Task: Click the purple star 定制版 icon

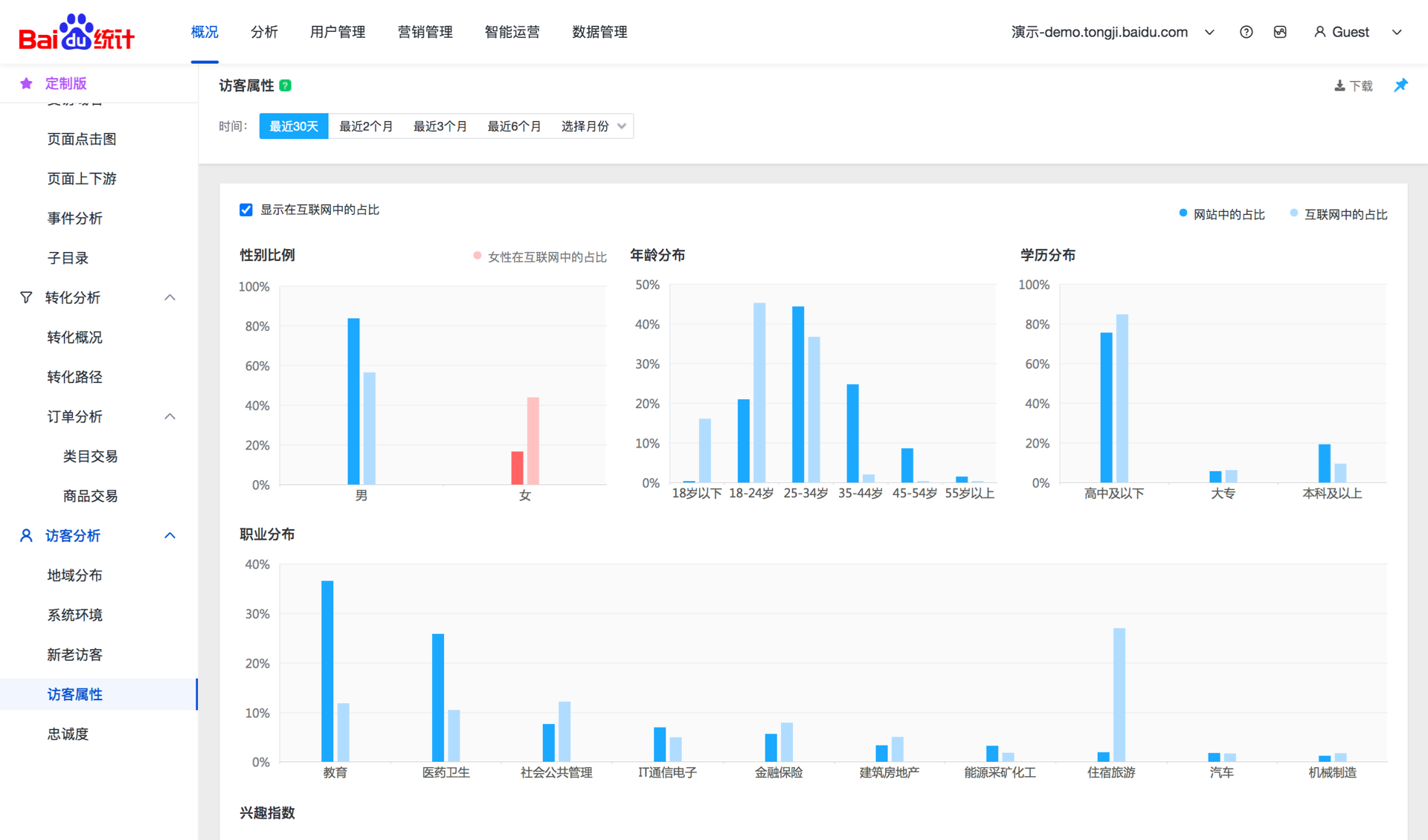Action: [x=27, y=83]
